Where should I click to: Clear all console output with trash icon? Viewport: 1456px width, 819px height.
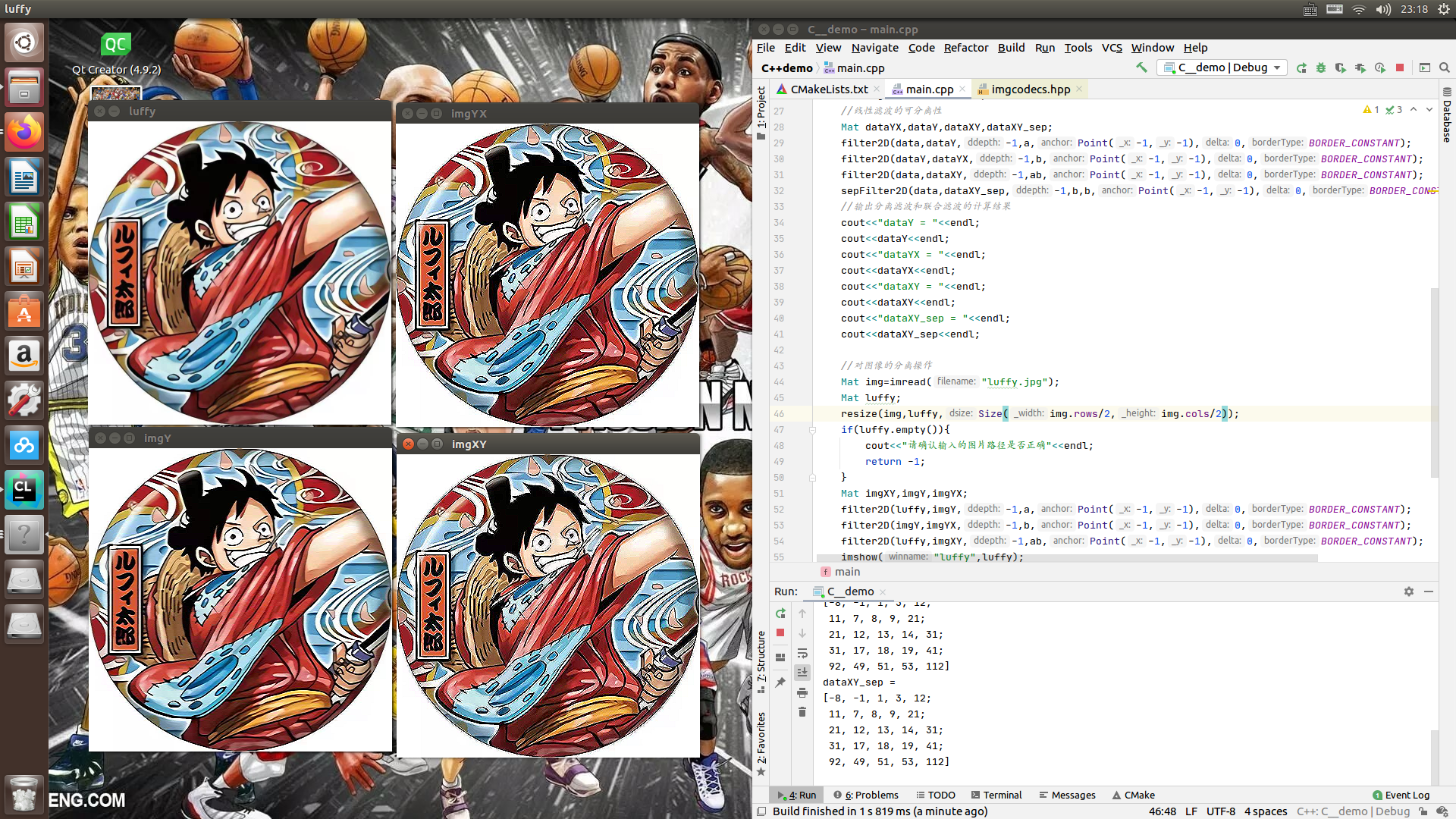tap(802, 712)
